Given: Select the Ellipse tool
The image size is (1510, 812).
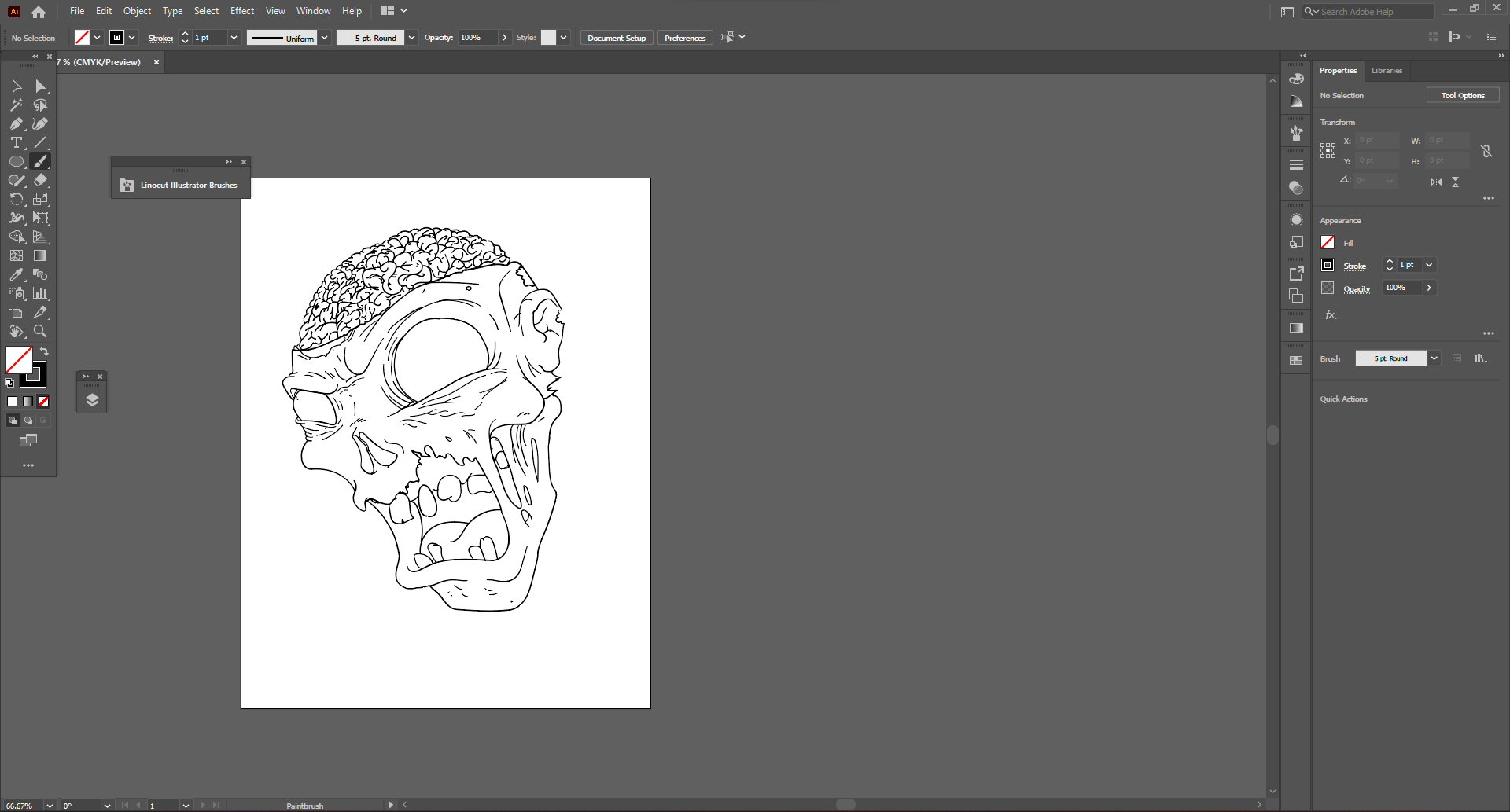Looking at the screenshot, I should [x=17, y=161].
